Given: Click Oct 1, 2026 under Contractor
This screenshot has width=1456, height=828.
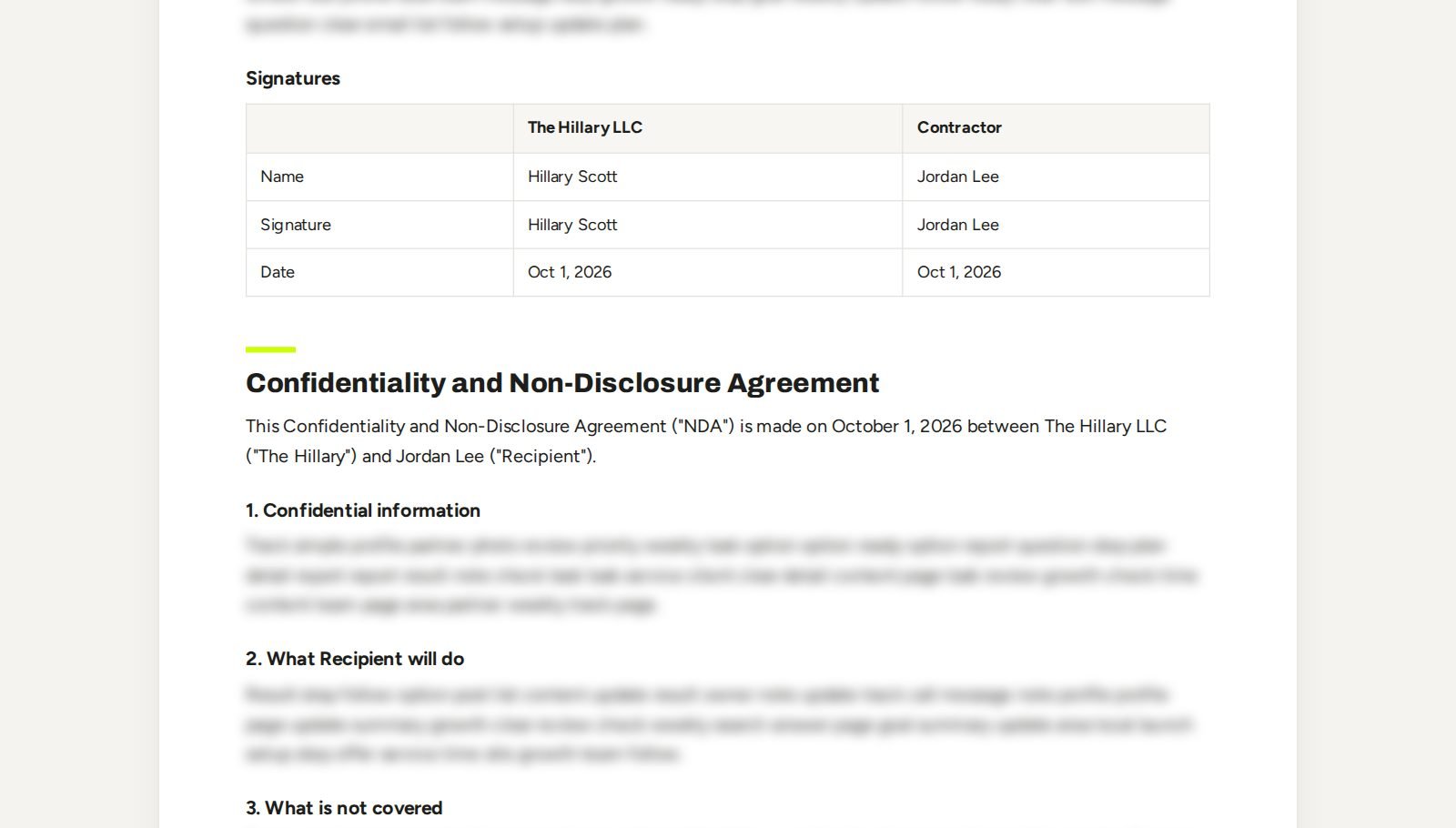Looking at the screenshot, I should click(959, 272).
